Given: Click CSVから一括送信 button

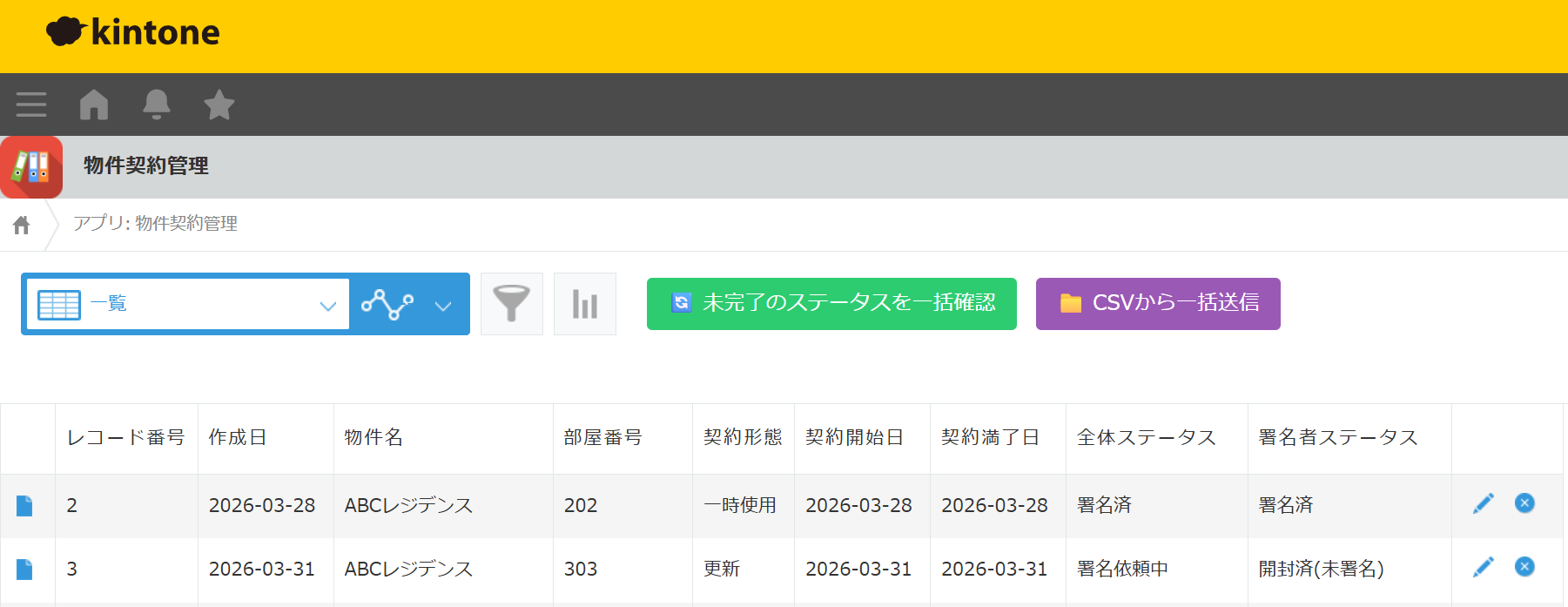Looking at the screenshot, I should (1158, 304).
